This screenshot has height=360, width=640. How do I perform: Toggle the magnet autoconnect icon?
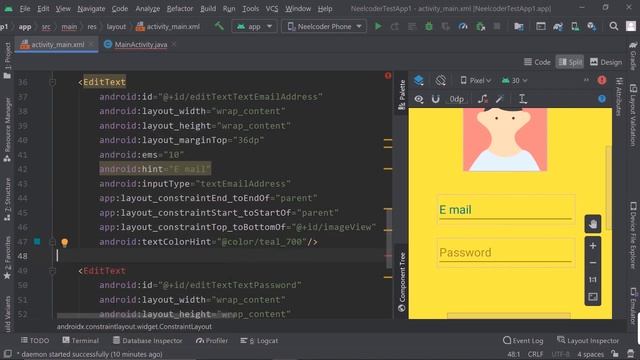(x=436, y=99)
